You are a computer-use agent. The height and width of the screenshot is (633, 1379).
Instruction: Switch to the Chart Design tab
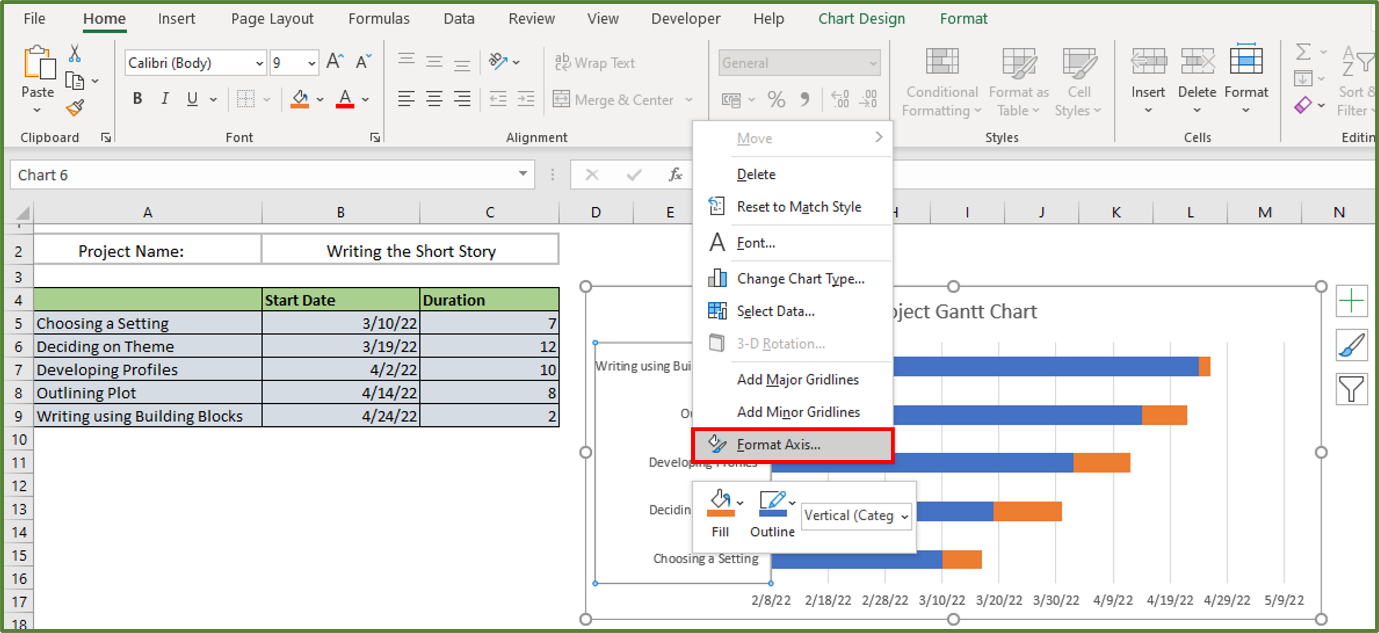(x=861, y=17)
